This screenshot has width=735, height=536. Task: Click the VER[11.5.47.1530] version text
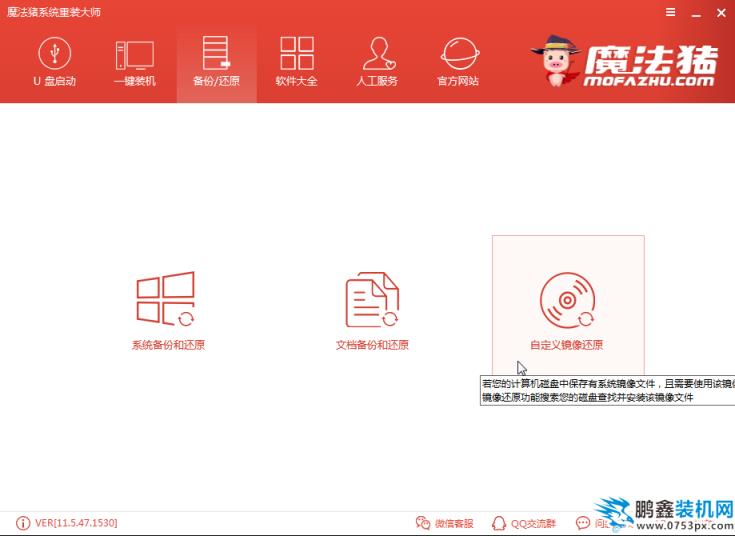[76, 523]
